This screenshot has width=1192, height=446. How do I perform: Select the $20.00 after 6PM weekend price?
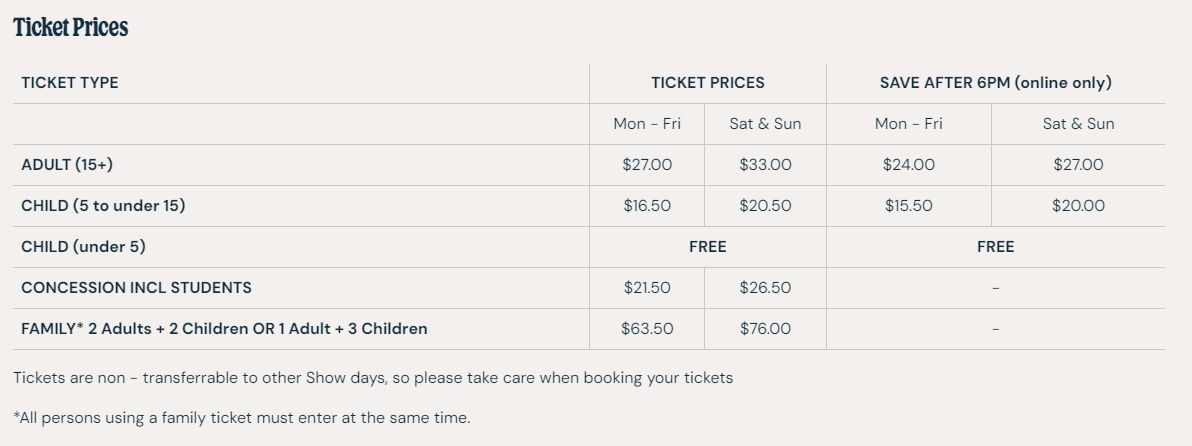(x=1078, y=206)
